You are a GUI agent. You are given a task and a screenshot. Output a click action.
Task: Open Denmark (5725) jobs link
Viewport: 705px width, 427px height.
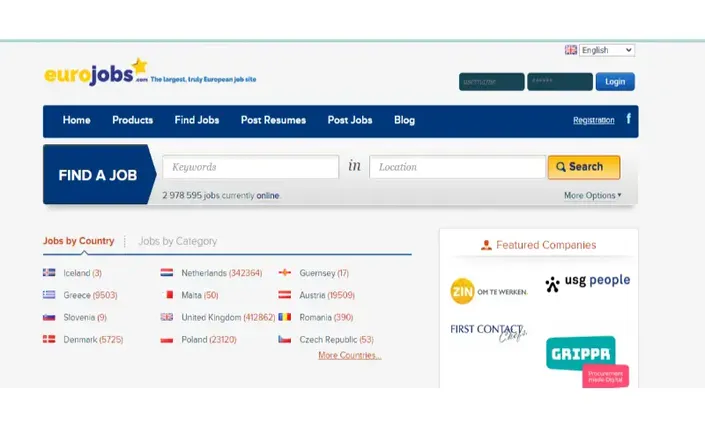pyautogui.click(x=93, y=339)
